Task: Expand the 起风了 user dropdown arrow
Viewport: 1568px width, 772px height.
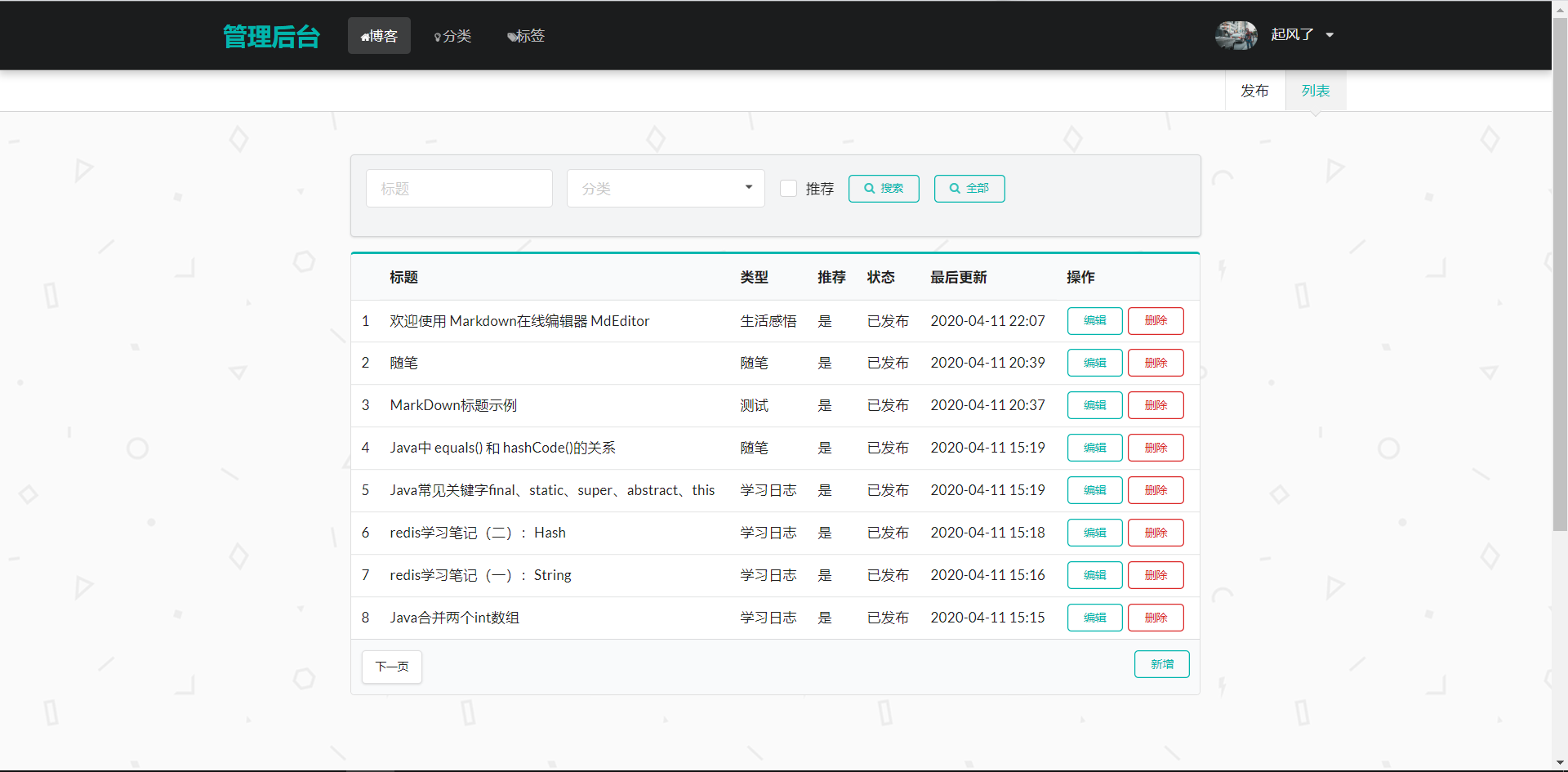Action: click(1330, 35)
